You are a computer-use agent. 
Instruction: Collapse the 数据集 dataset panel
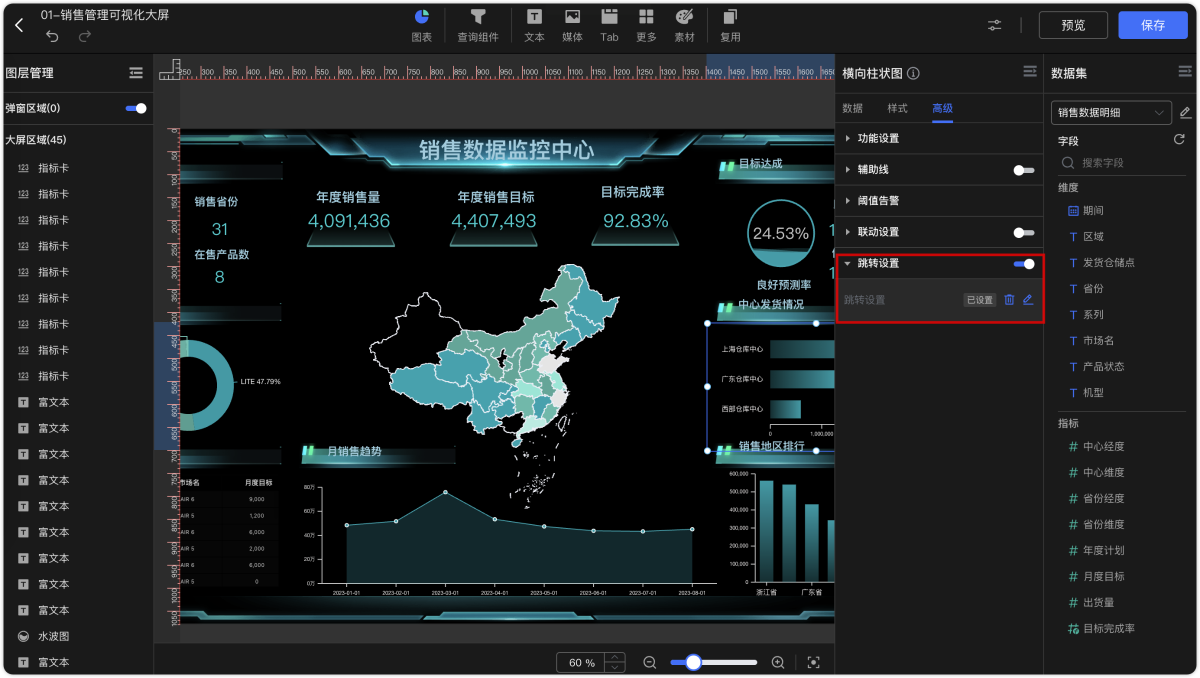[x=1184, y=72]
